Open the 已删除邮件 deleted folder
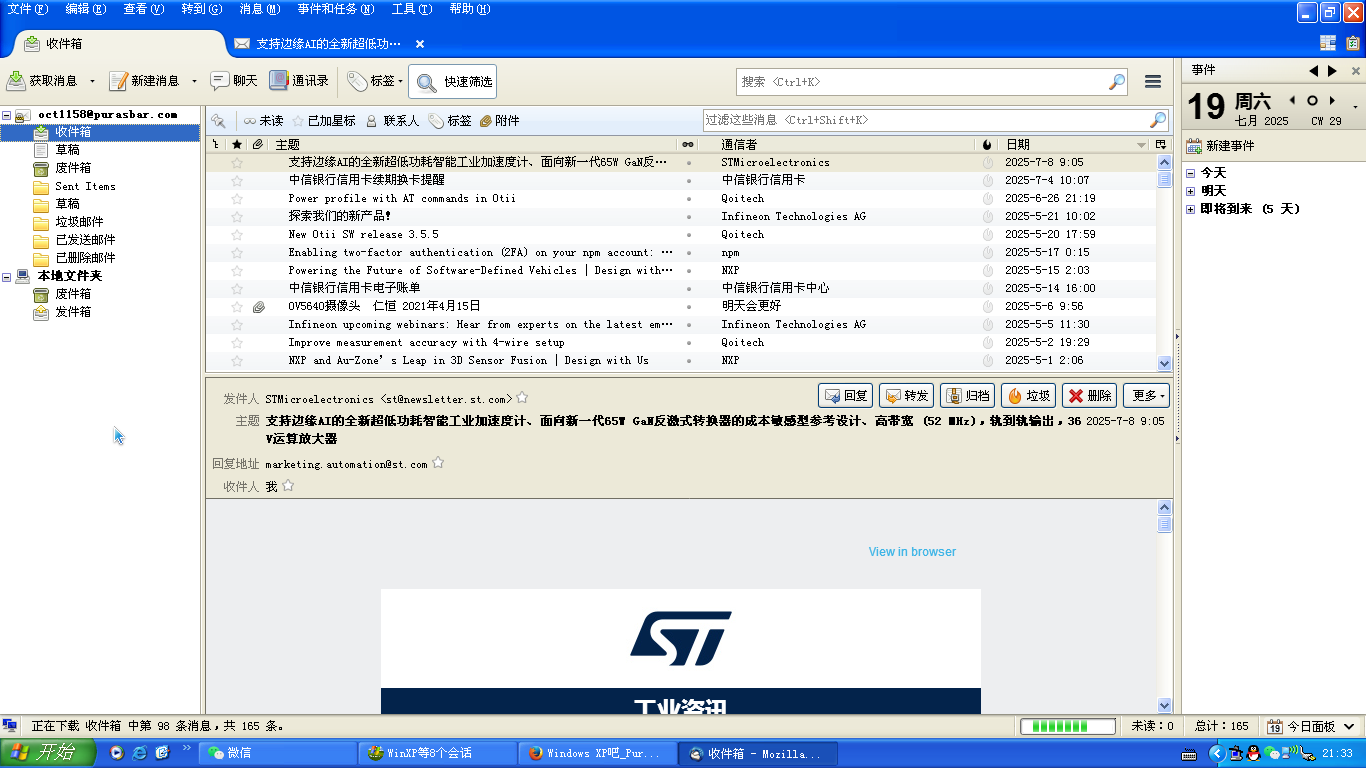The height and width of the screenshot is (768, 1366). click(85, 258)
